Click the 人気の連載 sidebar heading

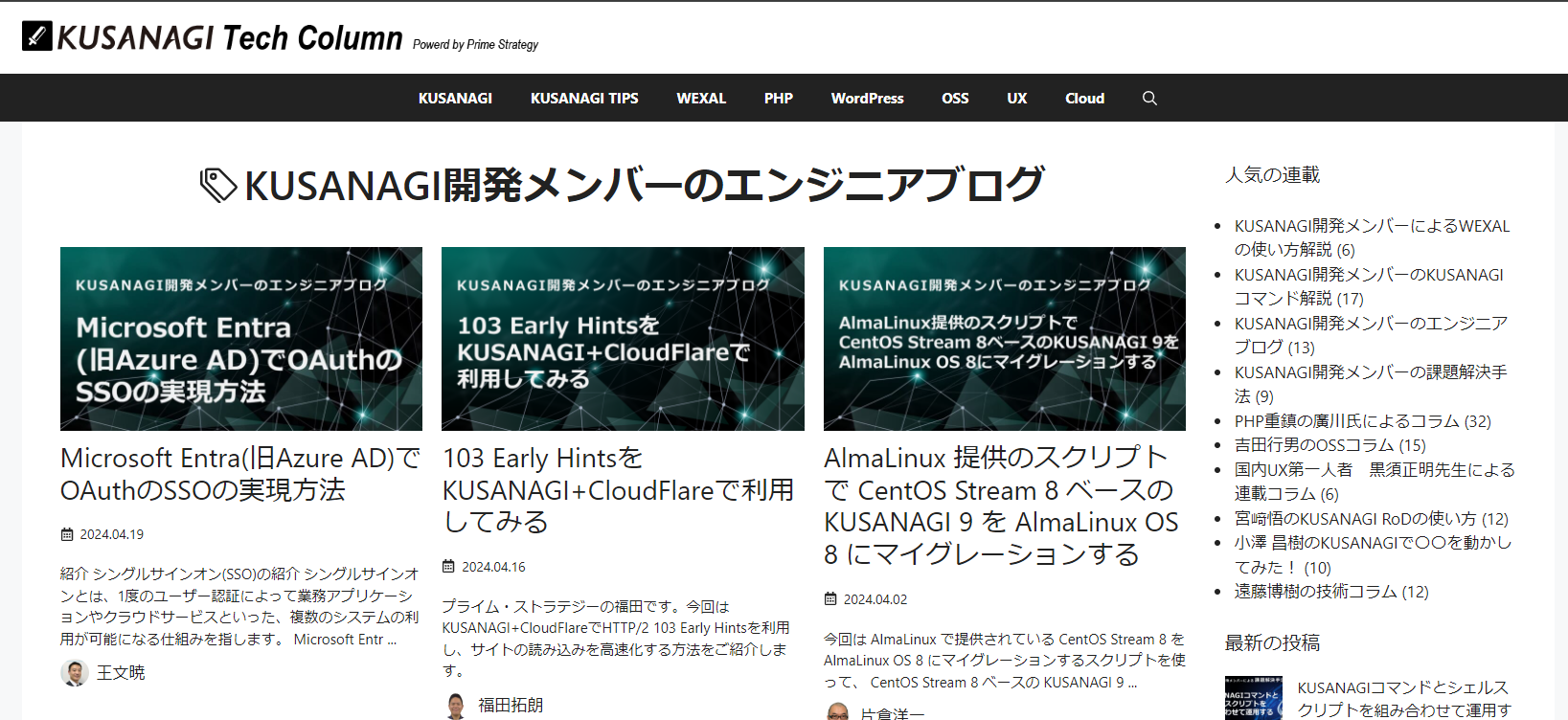point(1272,175)
